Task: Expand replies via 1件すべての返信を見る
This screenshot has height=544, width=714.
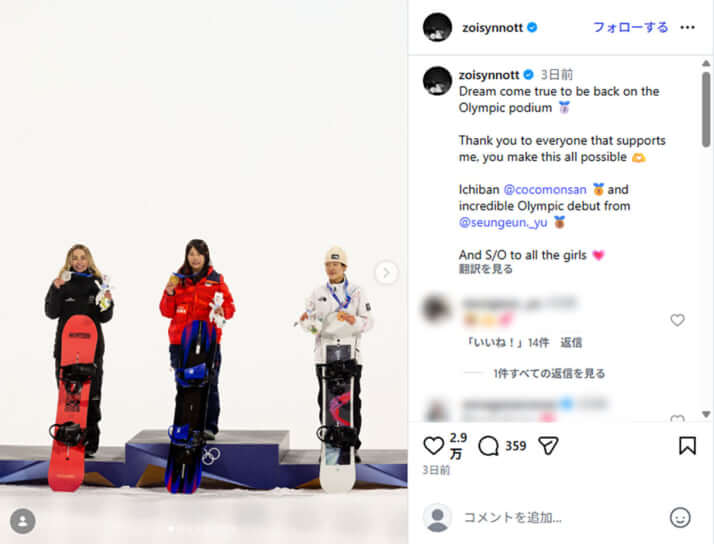Action: click(549, 373)
